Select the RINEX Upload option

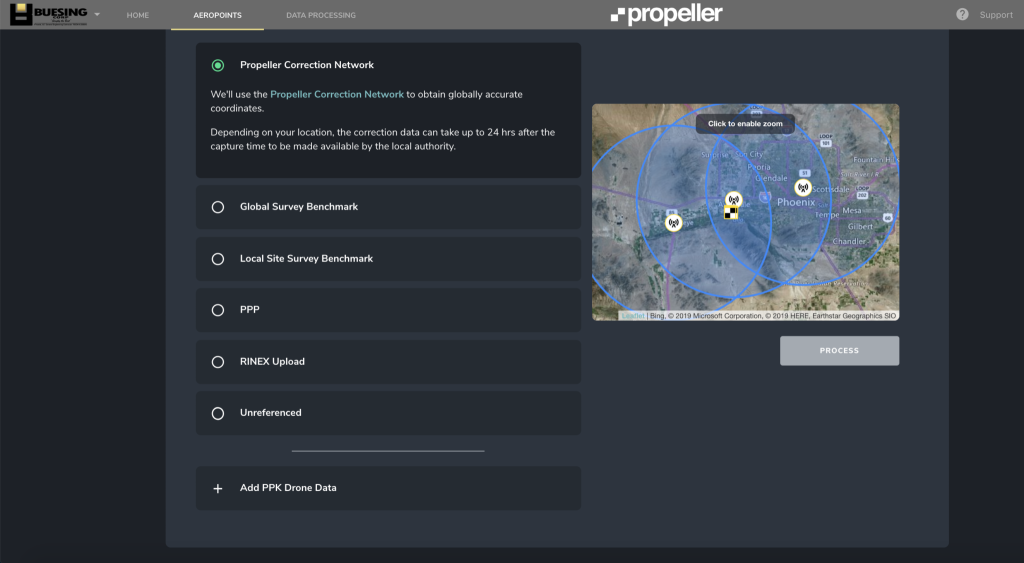click(x=218, y=362)
